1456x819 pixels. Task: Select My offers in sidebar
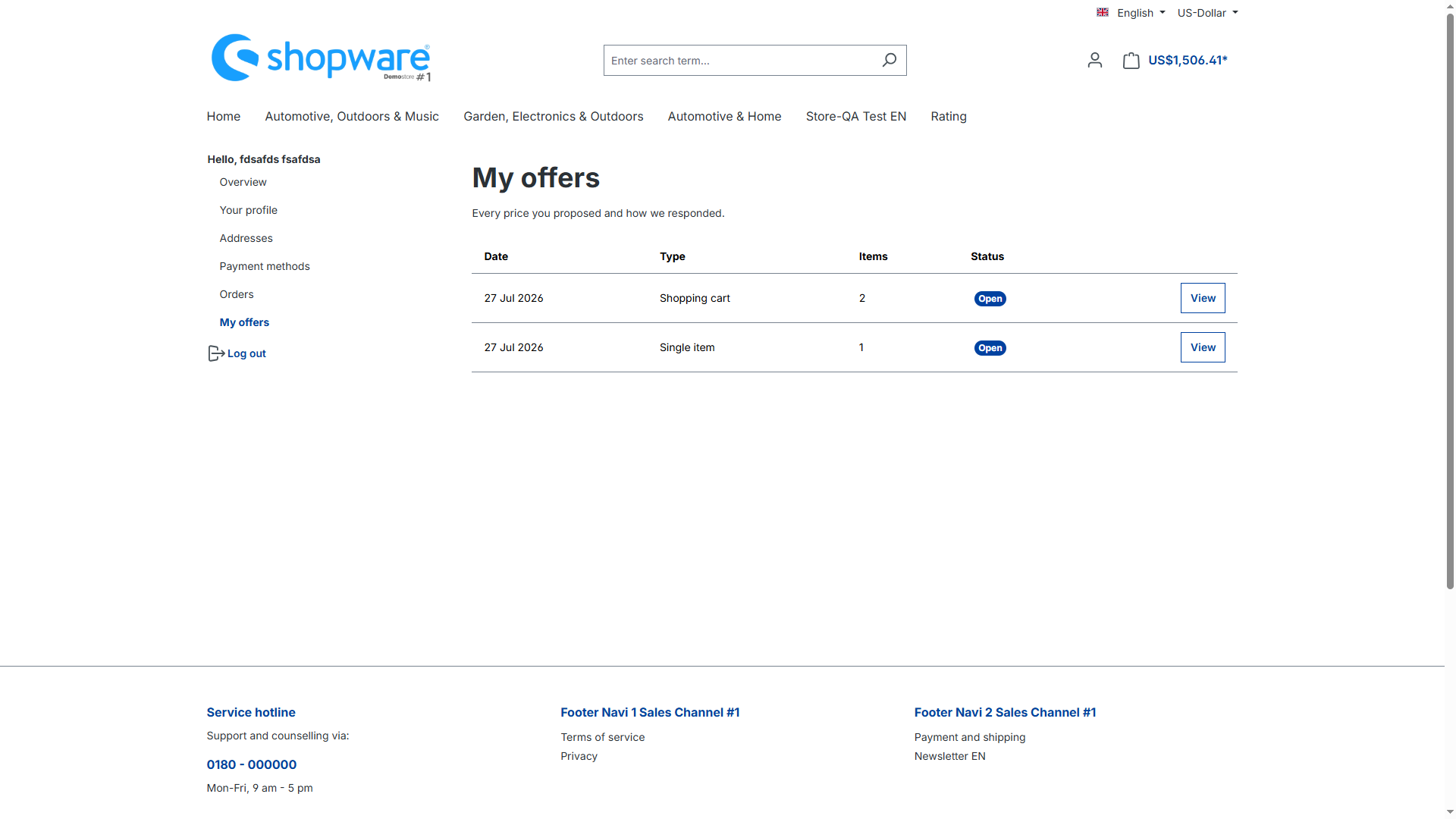click(244, 322)
